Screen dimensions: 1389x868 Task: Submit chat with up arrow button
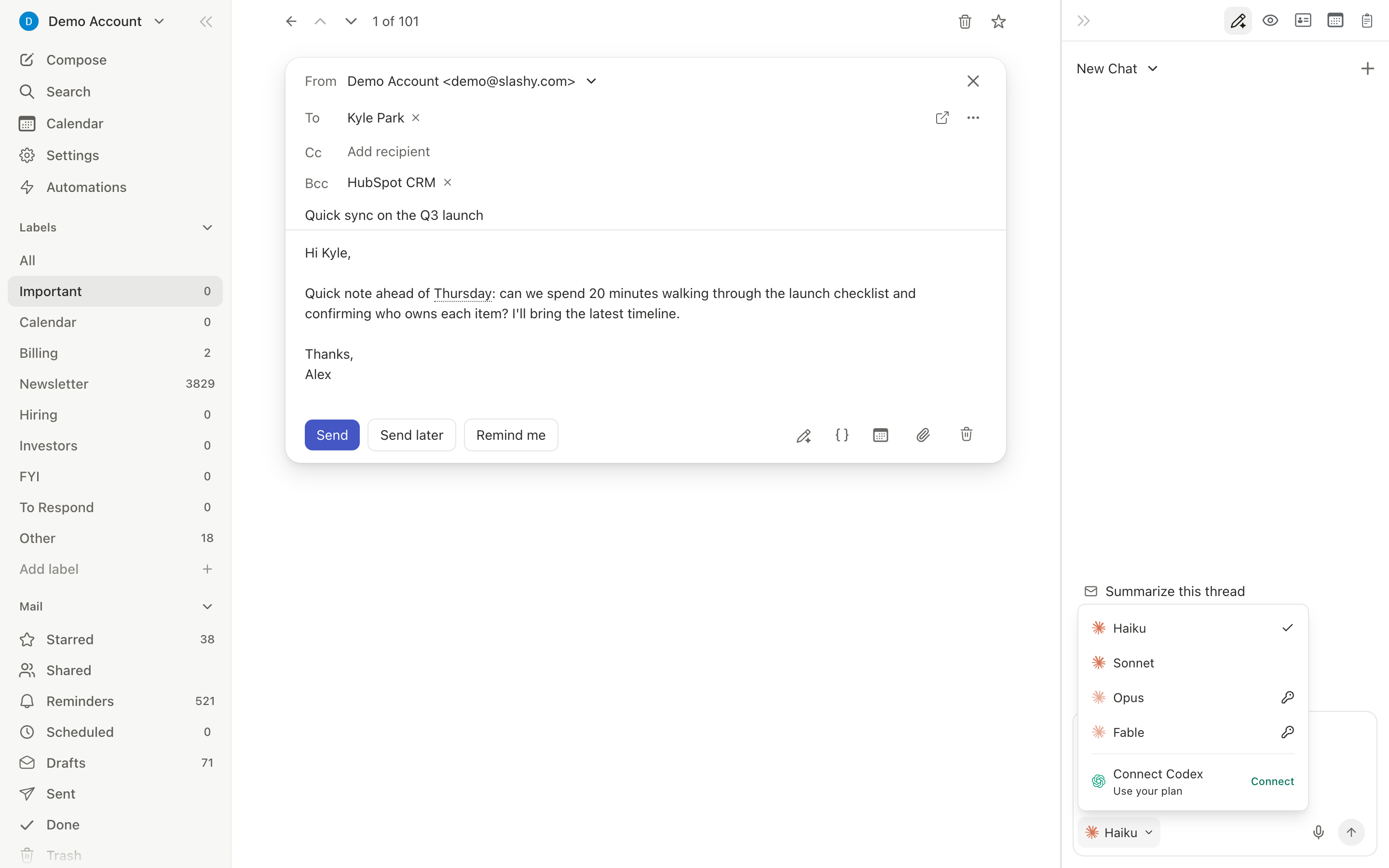pos(1351,832)
